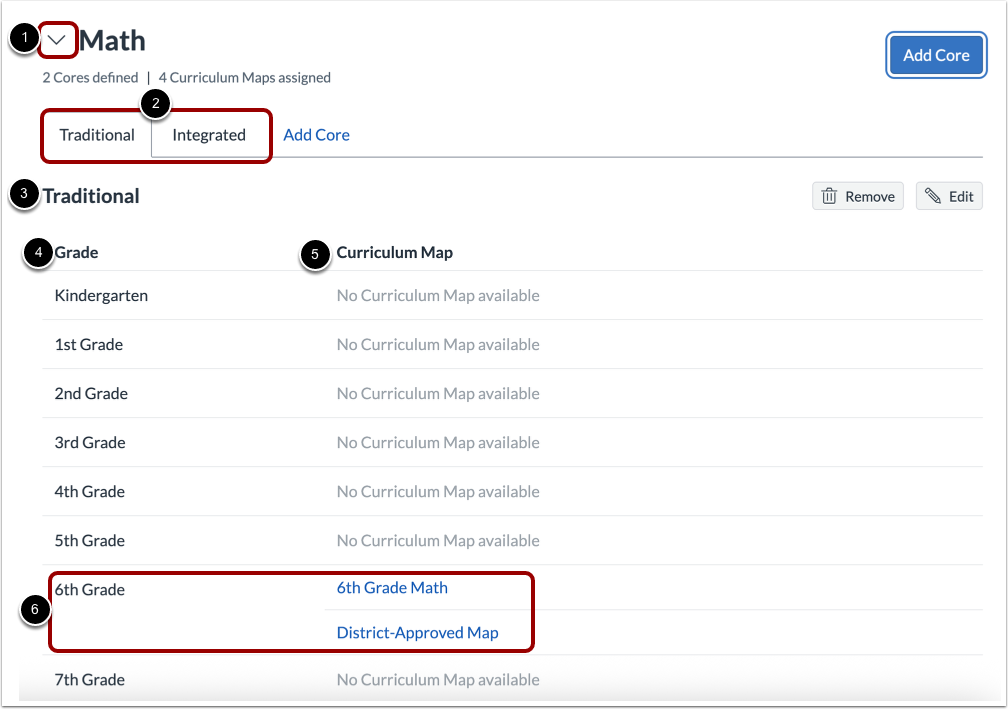Screen dimensions: 1008x709
Task: Select the Traditional tab
Action: 96,134
